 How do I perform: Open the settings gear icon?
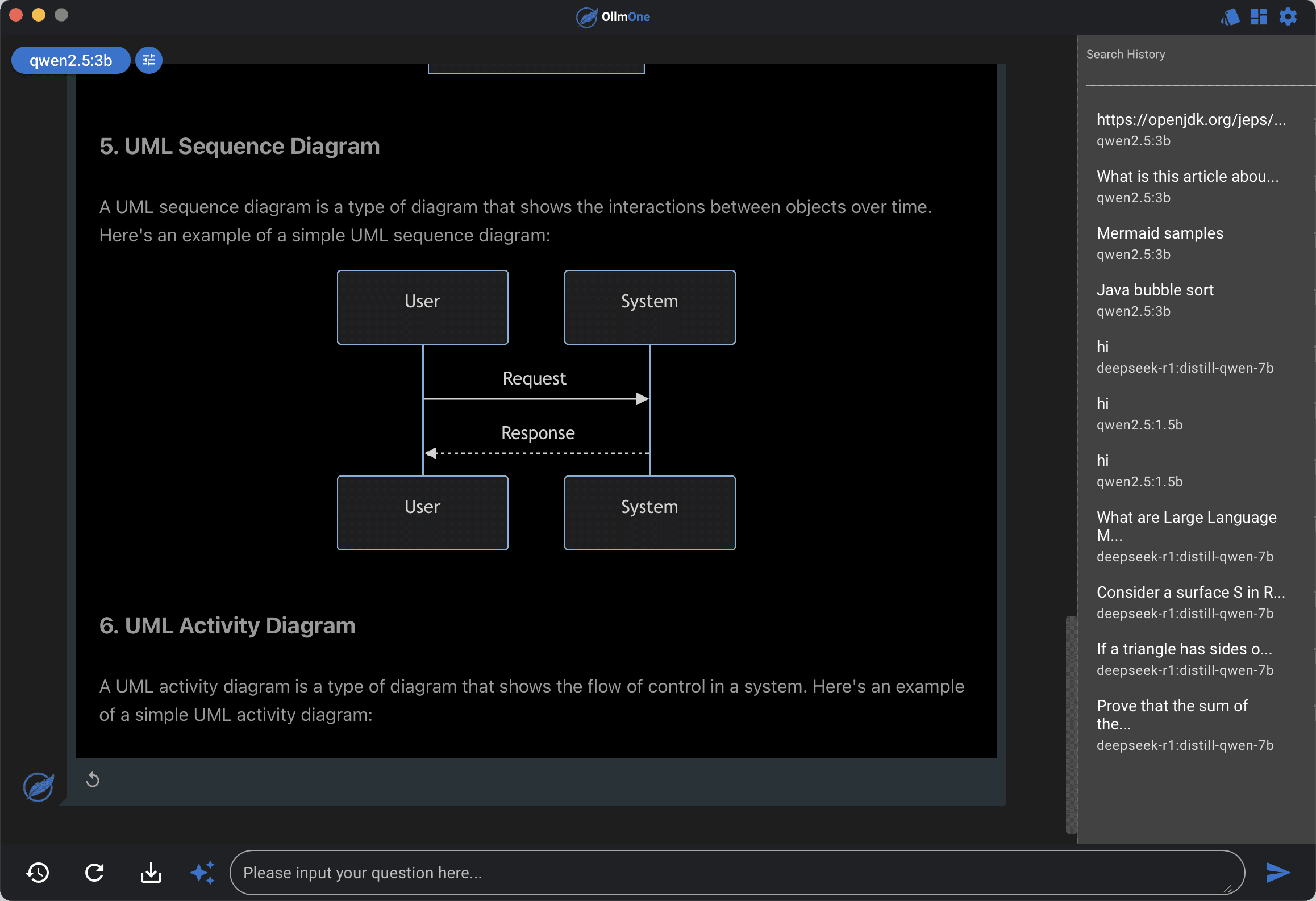click(1288, 16)
